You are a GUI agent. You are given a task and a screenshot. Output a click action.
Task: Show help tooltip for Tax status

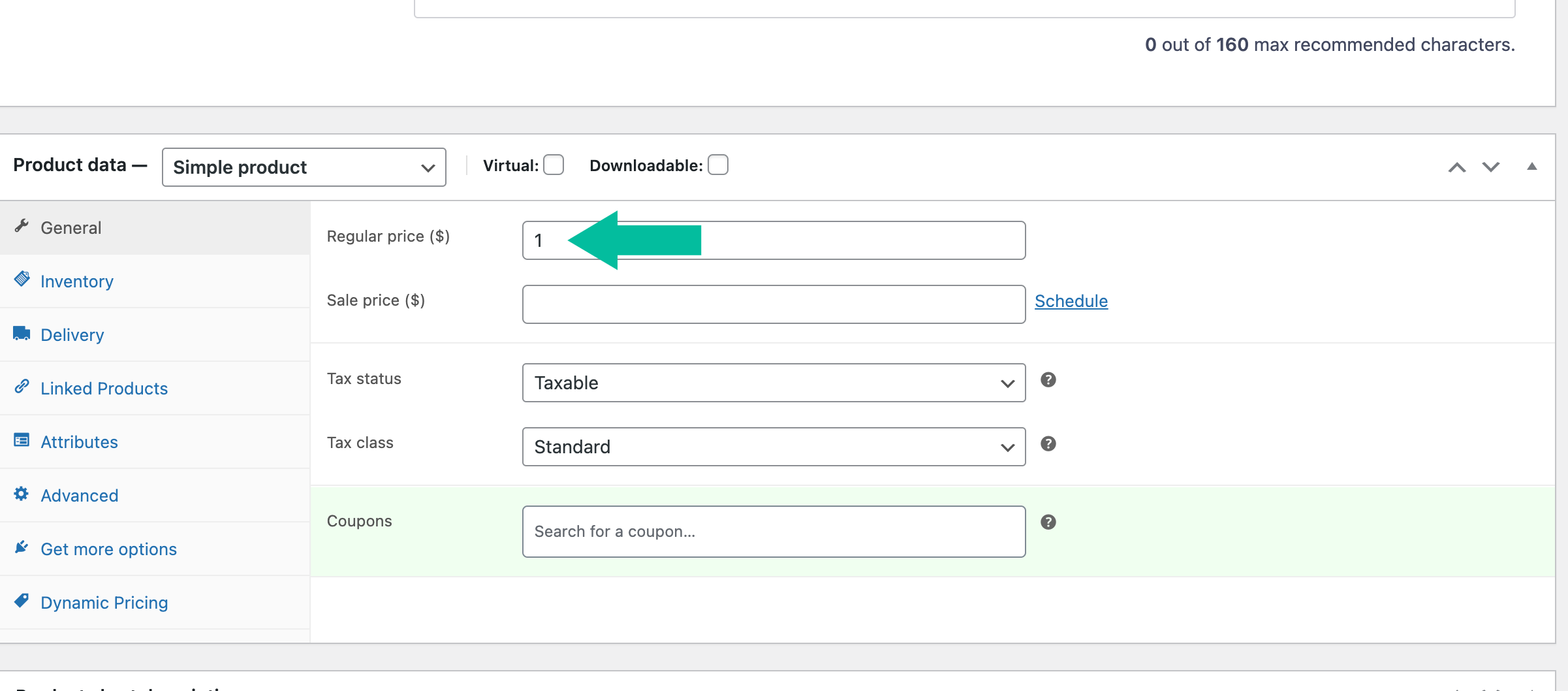1048,380
